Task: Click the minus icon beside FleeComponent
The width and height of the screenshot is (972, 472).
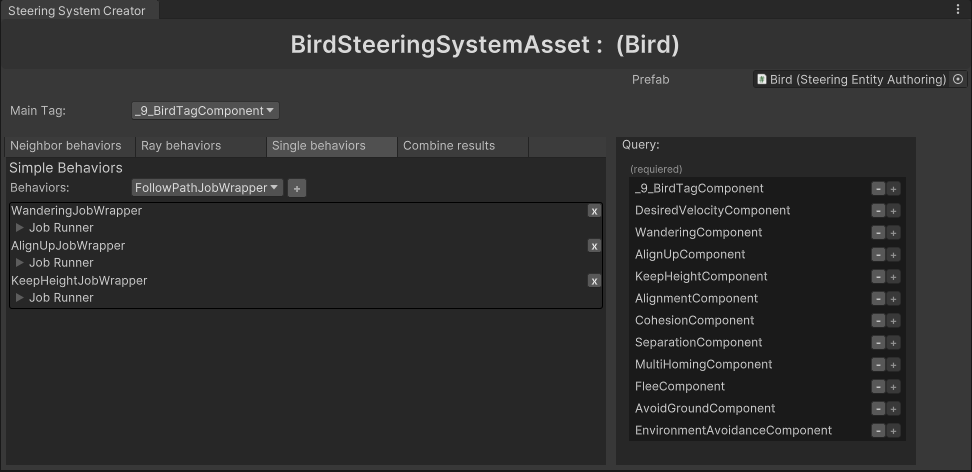Action: [878, 387]
